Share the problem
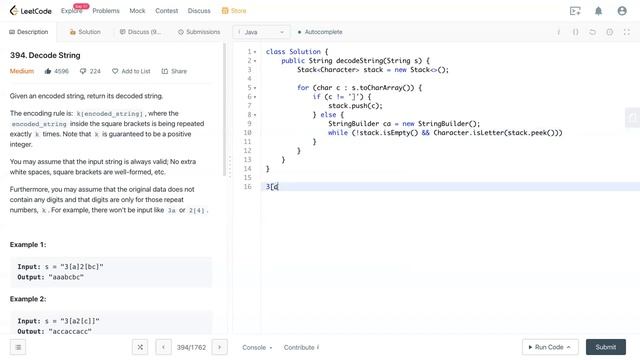The height and width of the screenshot is (360, 640). click(x=174, y=71)
